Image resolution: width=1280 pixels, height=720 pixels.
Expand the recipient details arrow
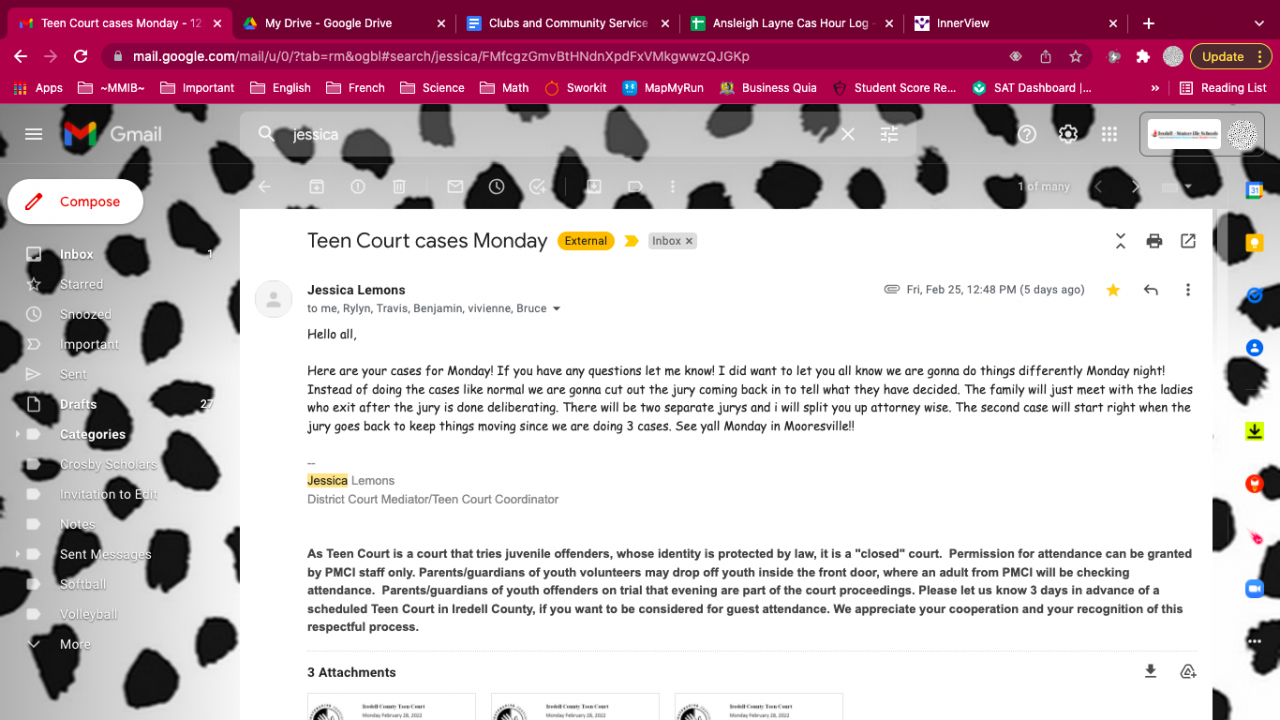(x=557, y=309)
